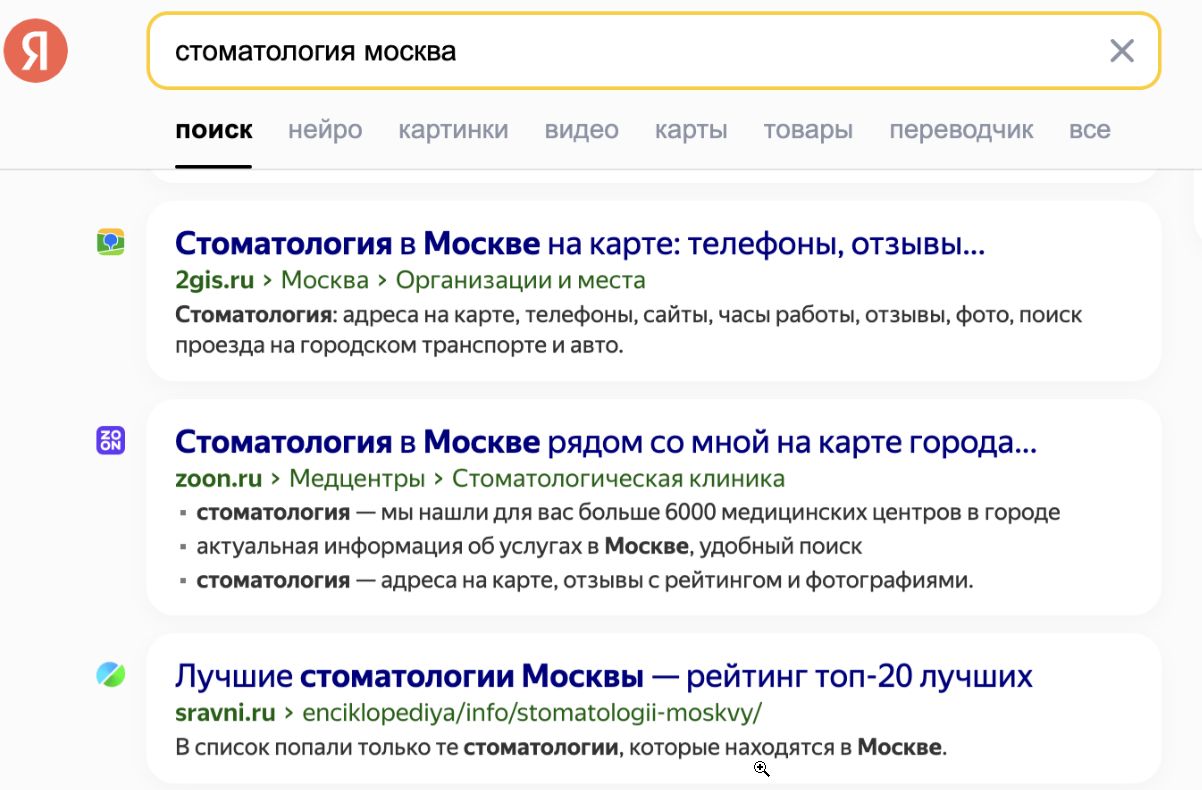This screenshot has width=1202, height=790.
Task: Open the 'Организации и места' breadcrumb
Action: [x=521, y=280]
